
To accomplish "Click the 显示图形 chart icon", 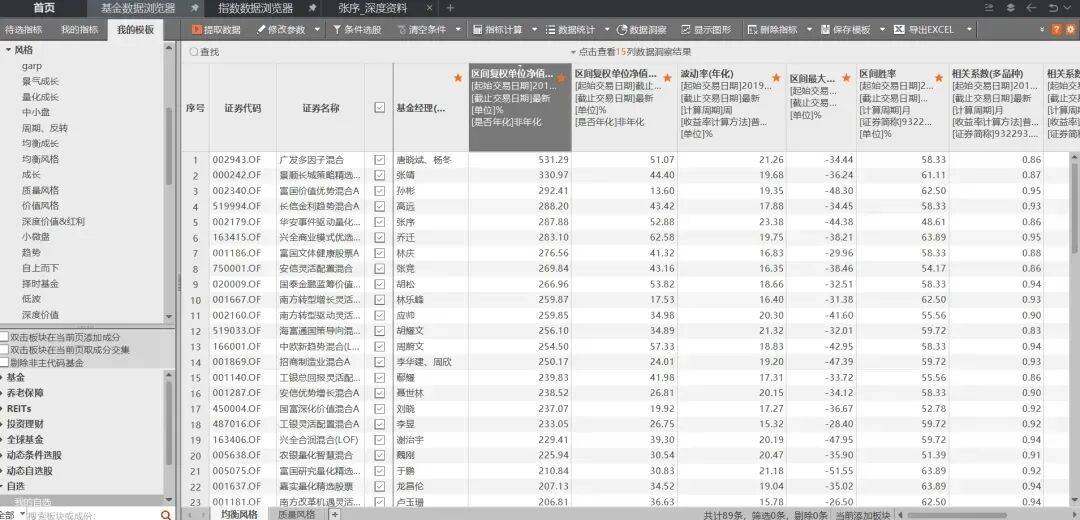I will click(x=686, y=30).
